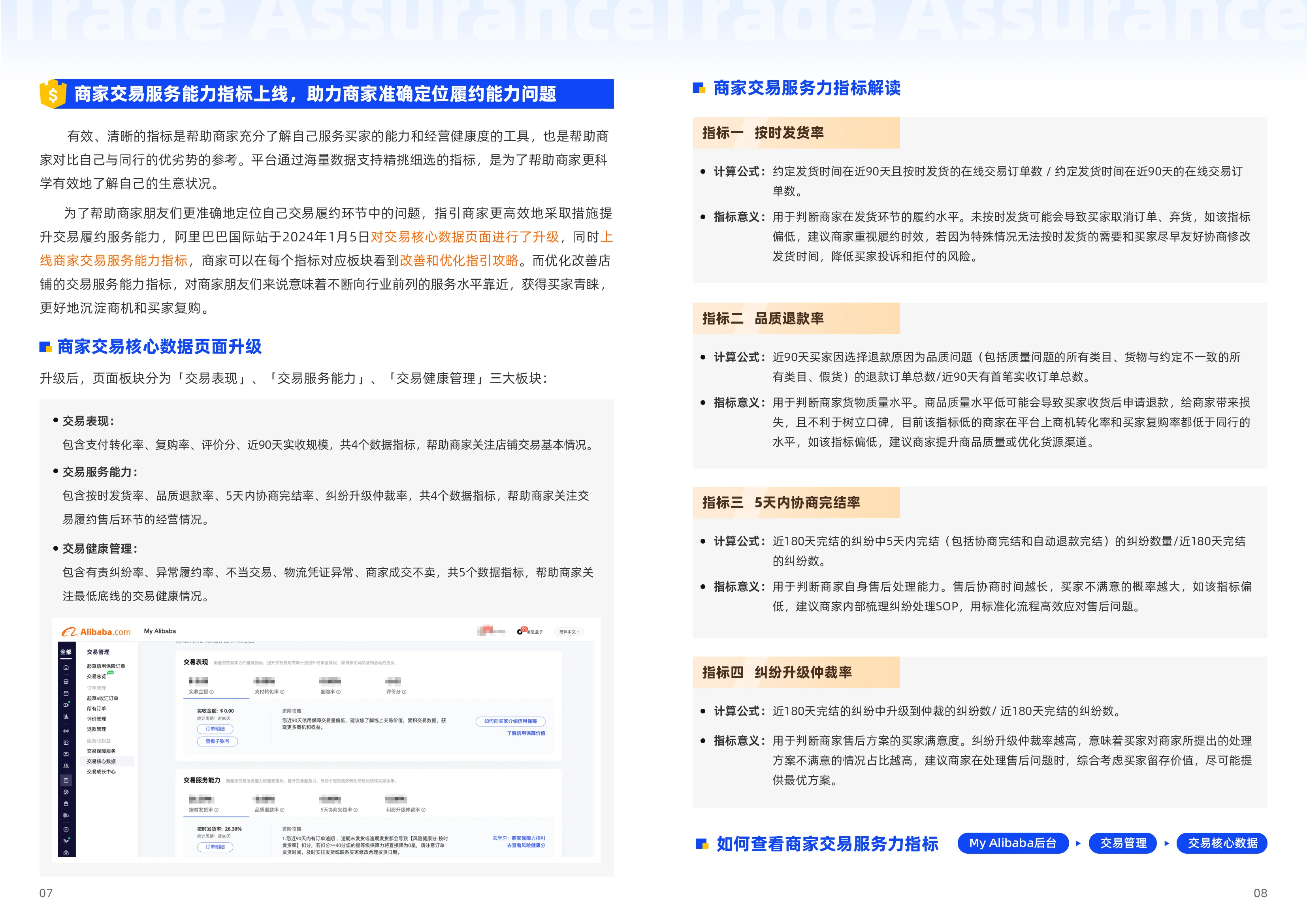Click the 如何向买家介绍信用保障 button
This screenshot has width=1307, height=924.
[x=510, y=721]
